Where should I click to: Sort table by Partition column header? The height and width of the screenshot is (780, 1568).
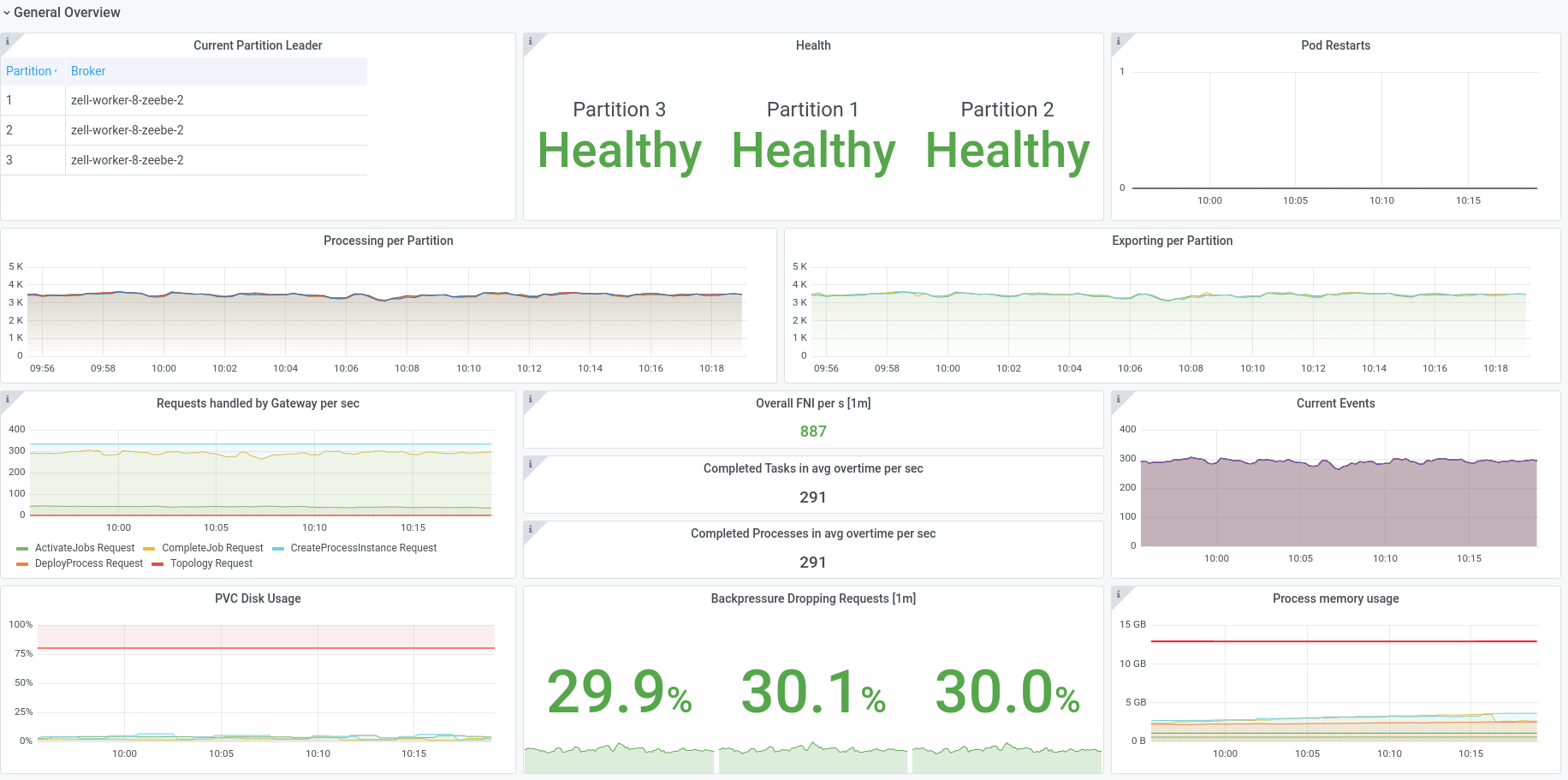pyautogui.click(x=32, y=71)
